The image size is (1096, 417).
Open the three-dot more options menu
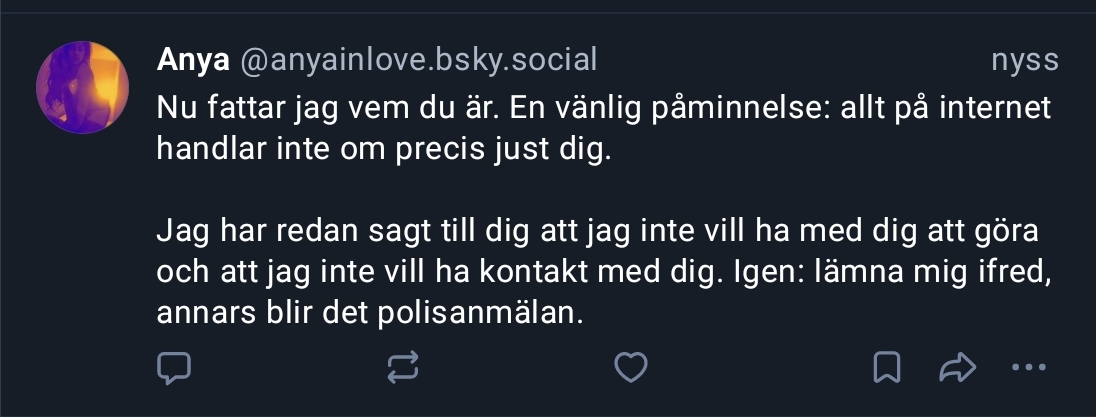click(1028, 368)
